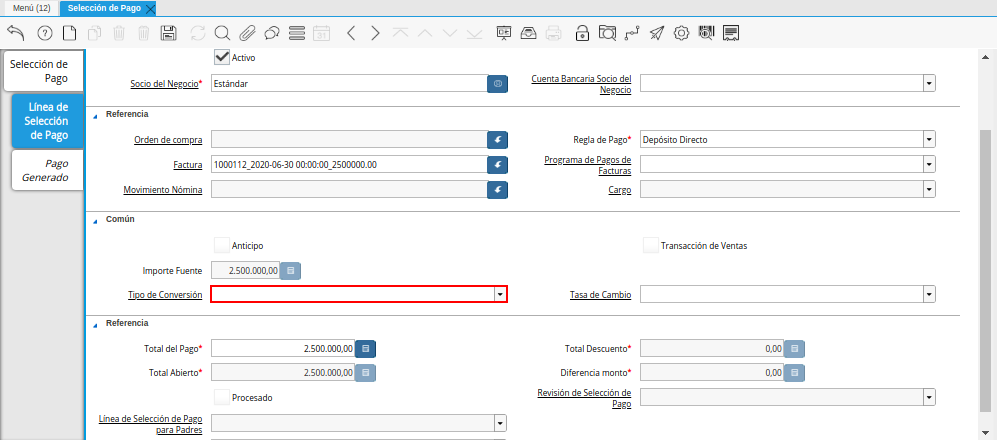
Task: Switch to the Pago Generado tab
Action: pos(46,171)
